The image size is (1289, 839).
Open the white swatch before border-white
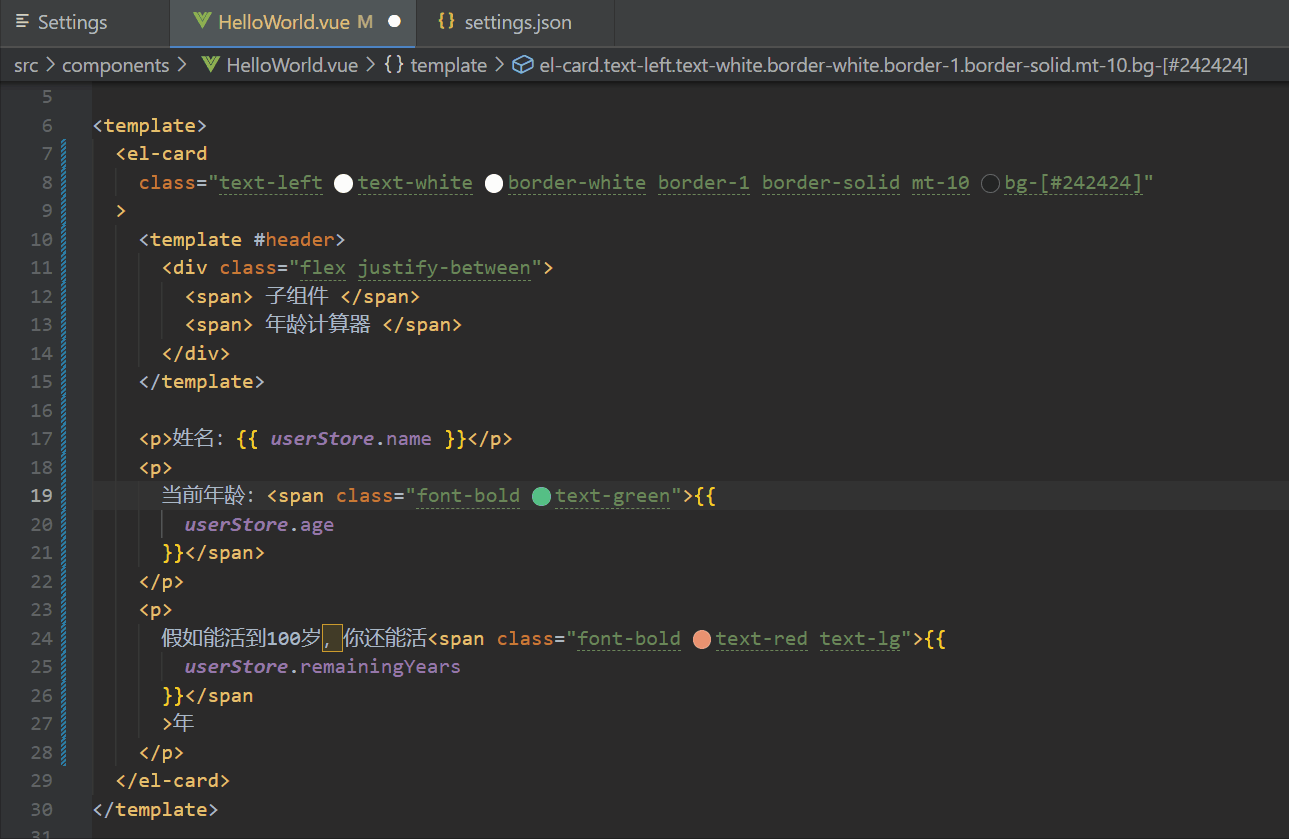pos(493,183)
